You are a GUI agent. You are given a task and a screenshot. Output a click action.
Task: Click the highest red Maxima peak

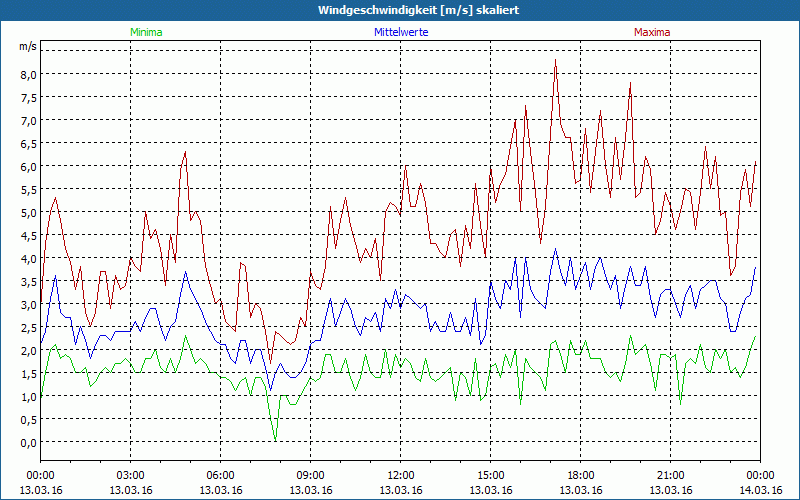(x=555, y=61)
